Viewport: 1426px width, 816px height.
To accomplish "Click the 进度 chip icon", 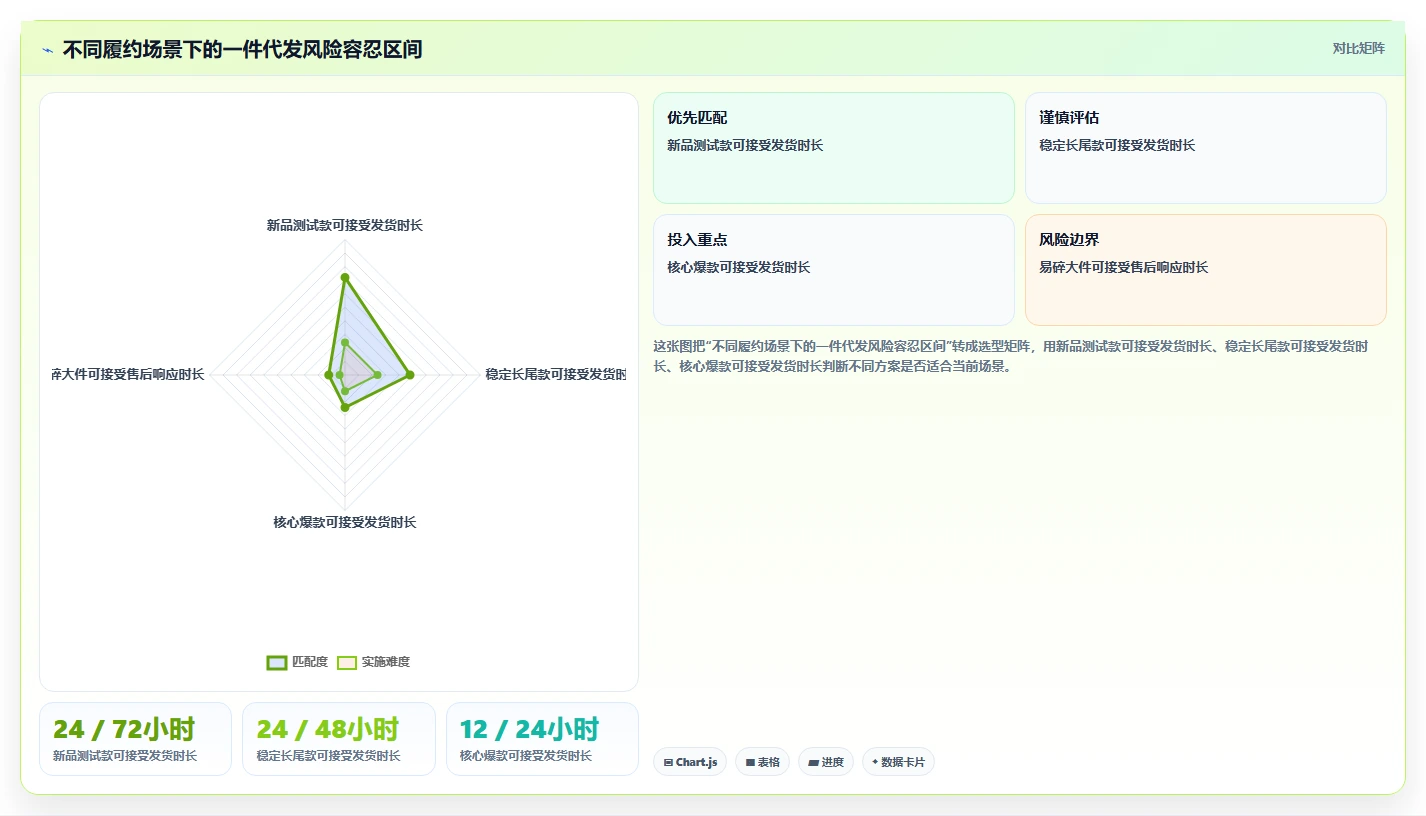I will point(813,762).
